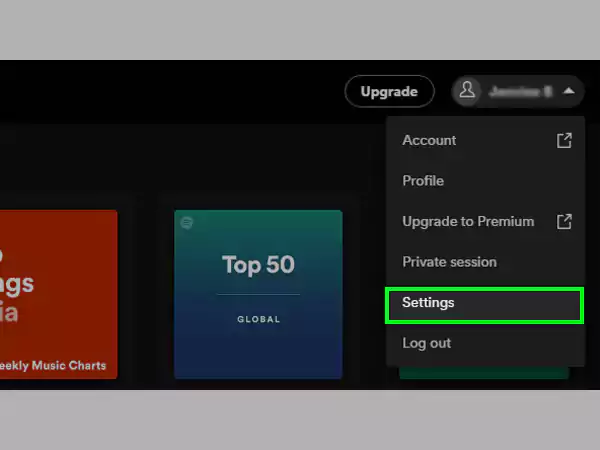Open the user avatar icon
The image size is (600, 450).
tap(467, 91)
